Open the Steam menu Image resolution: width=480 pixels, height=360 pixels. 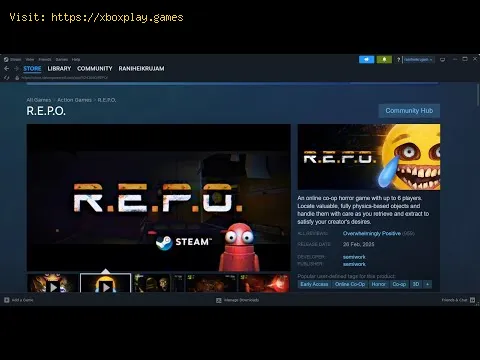point(15,59)
